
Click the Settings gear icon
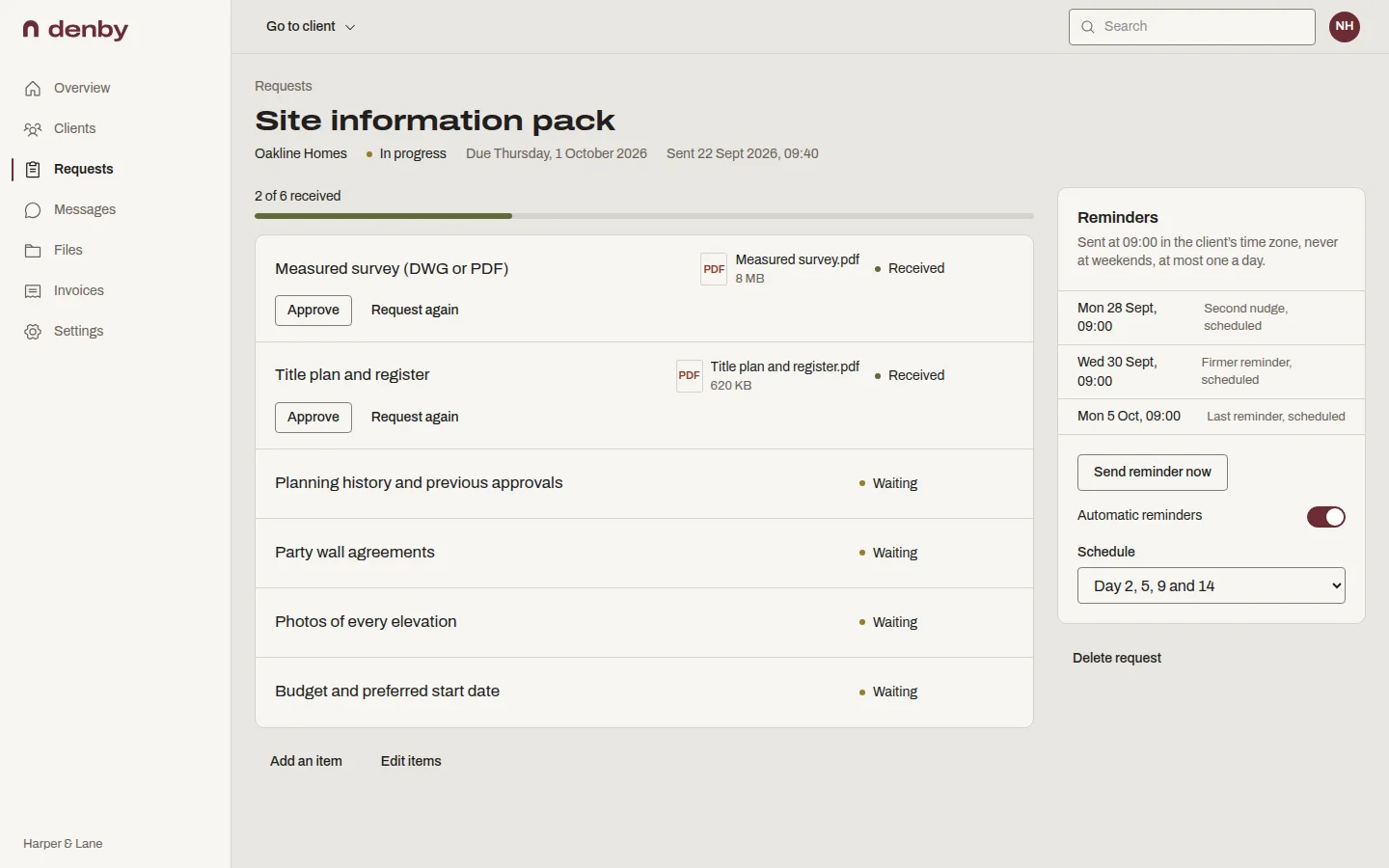tap(33, 332)
